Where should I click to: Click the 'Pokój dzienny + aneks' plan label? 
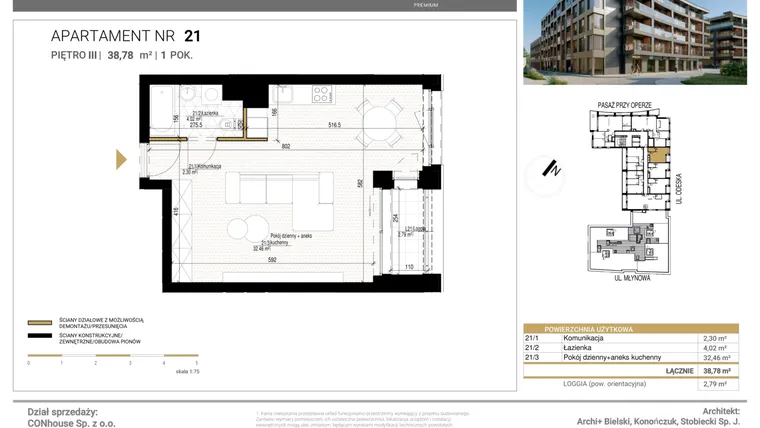291,236
